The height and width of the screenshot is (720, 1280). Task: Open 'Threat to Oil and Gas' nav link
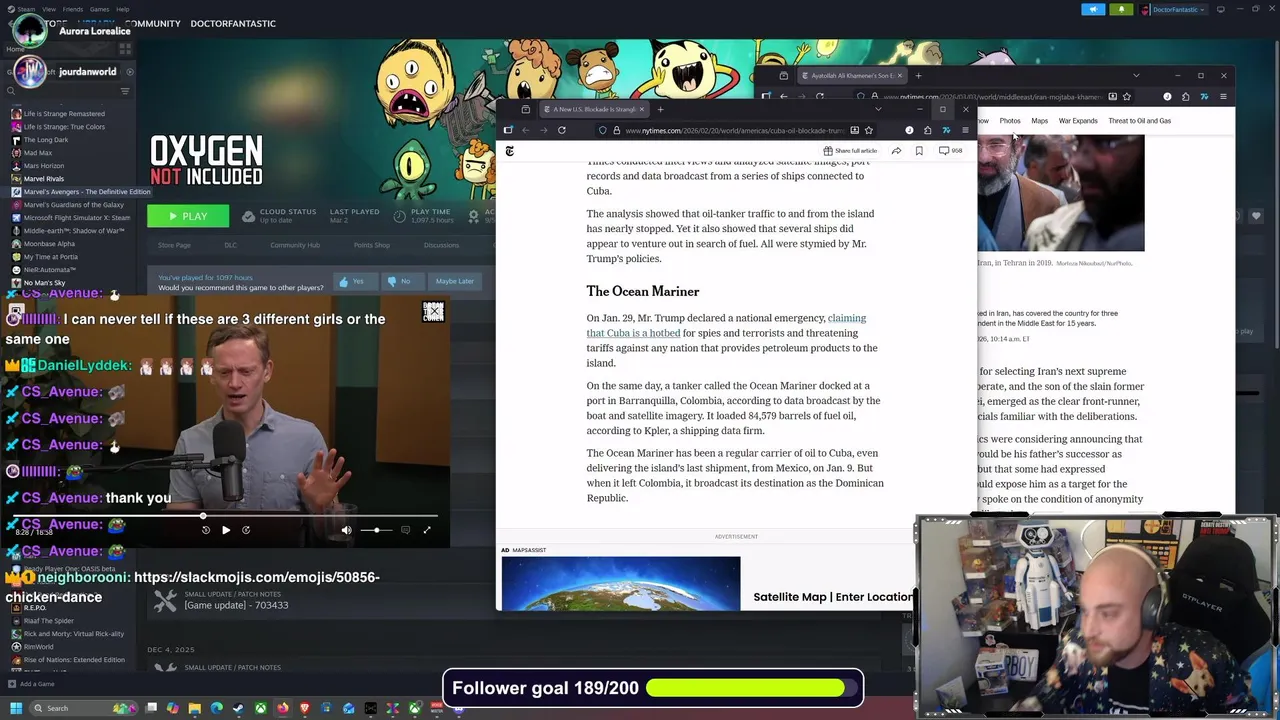1140,121
